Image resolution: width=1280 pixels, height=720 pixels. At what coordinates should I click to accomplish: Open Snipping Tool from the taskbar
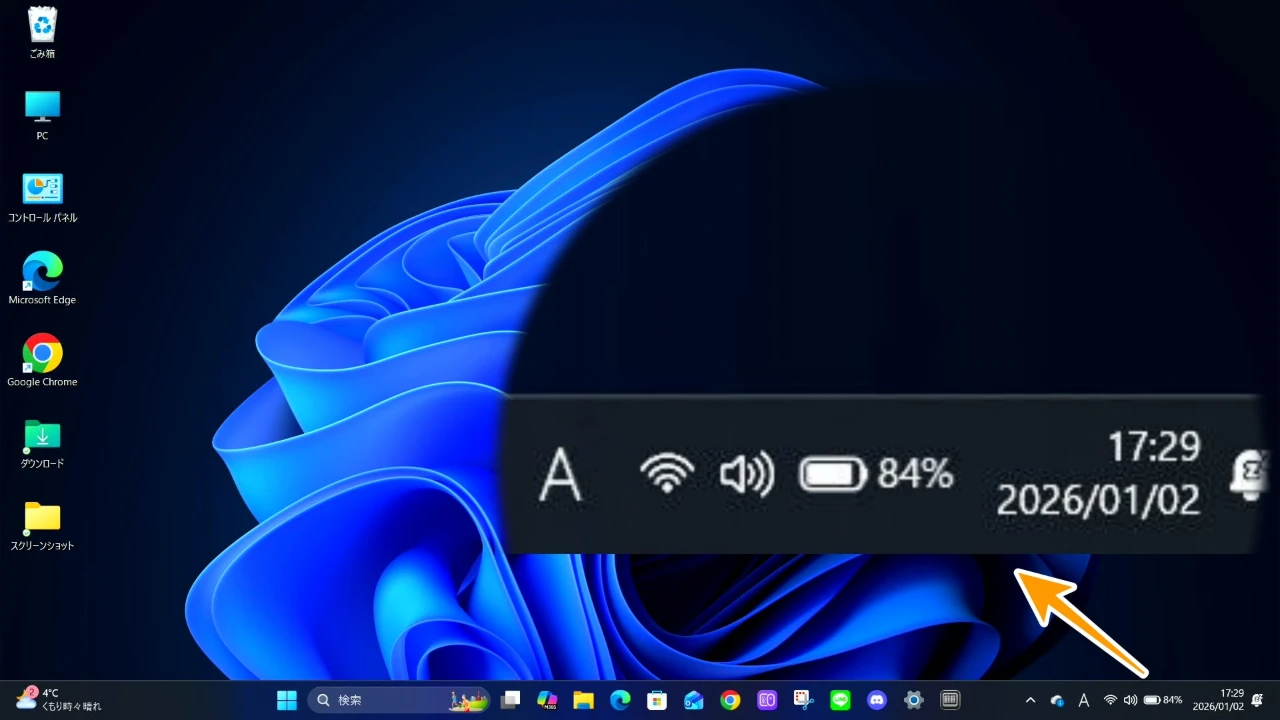coord(803,700)
